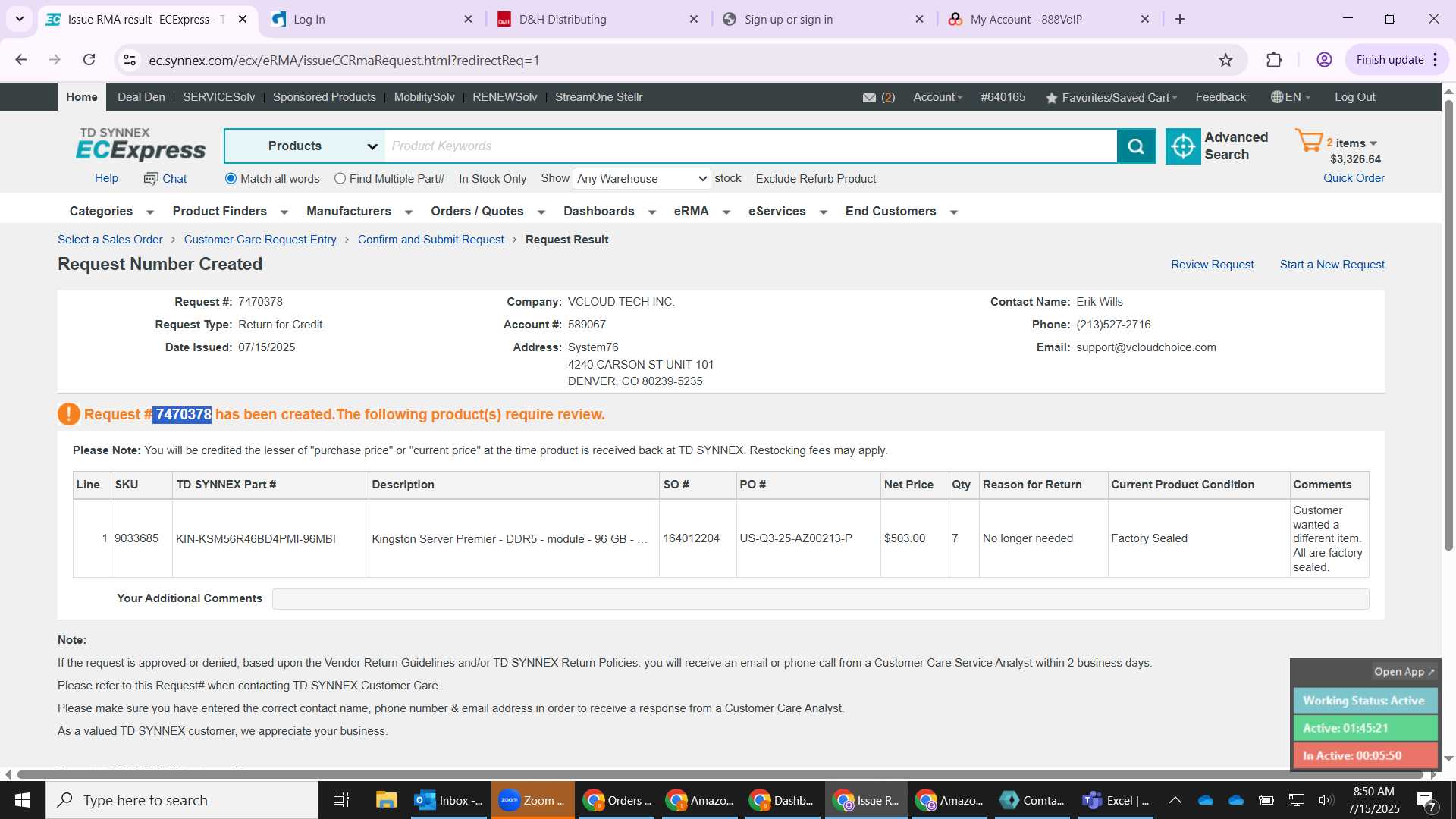Click the browser address bar URL
This screenshot has width=1456, height=819.
344,60
